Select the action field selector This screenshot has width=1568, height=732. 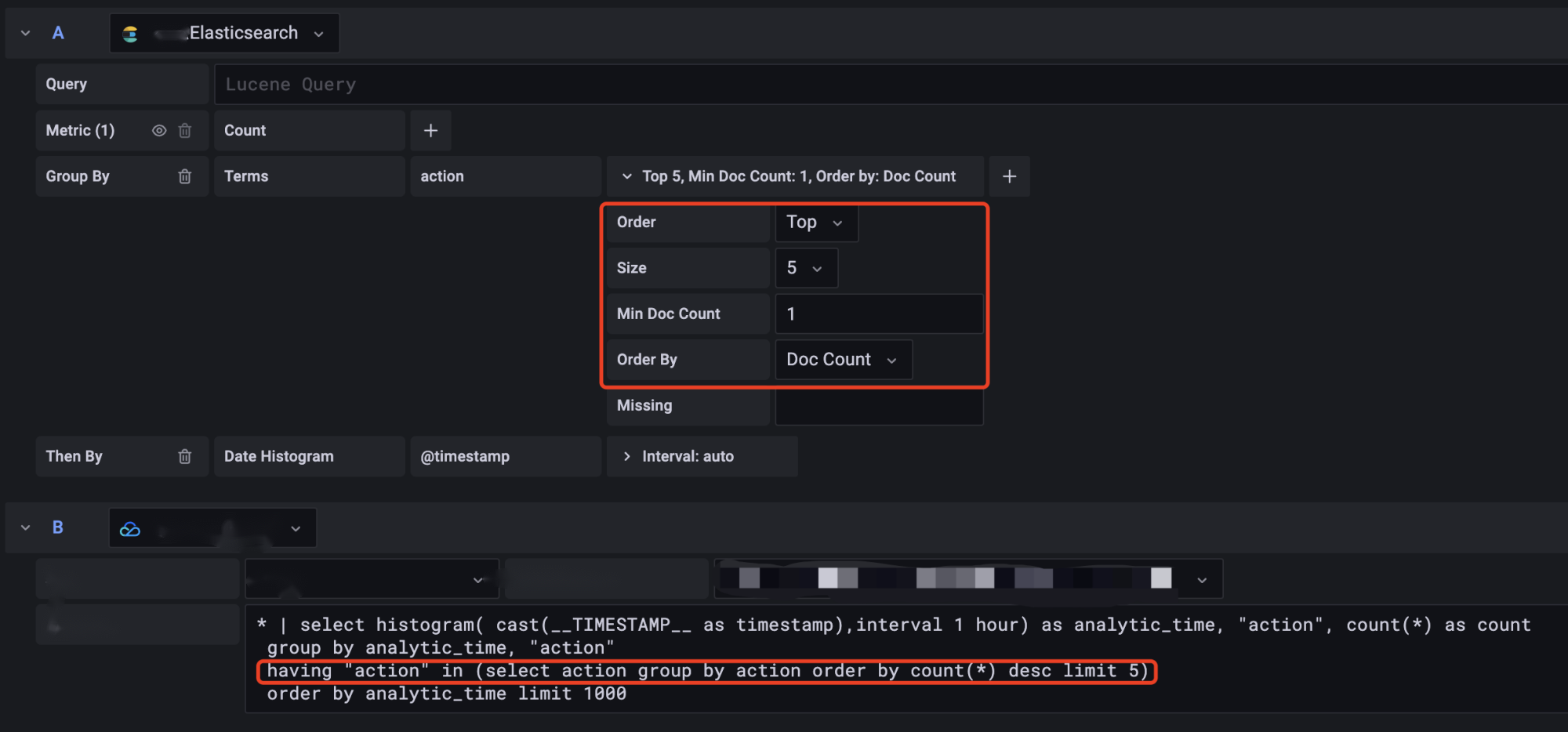coord(506,176)
